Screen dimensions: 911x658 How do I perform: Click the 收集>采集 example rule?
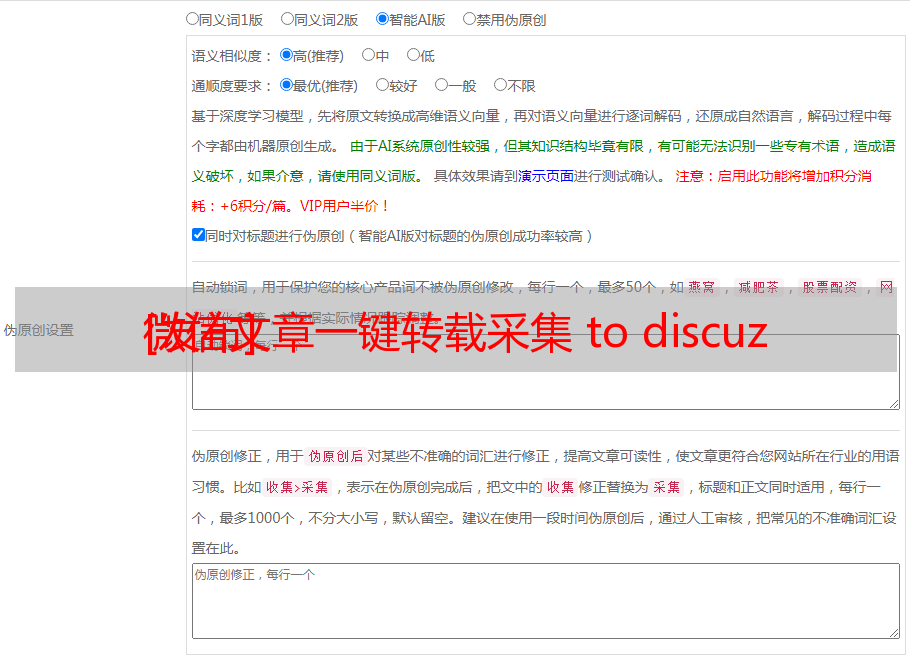[297, 487]
